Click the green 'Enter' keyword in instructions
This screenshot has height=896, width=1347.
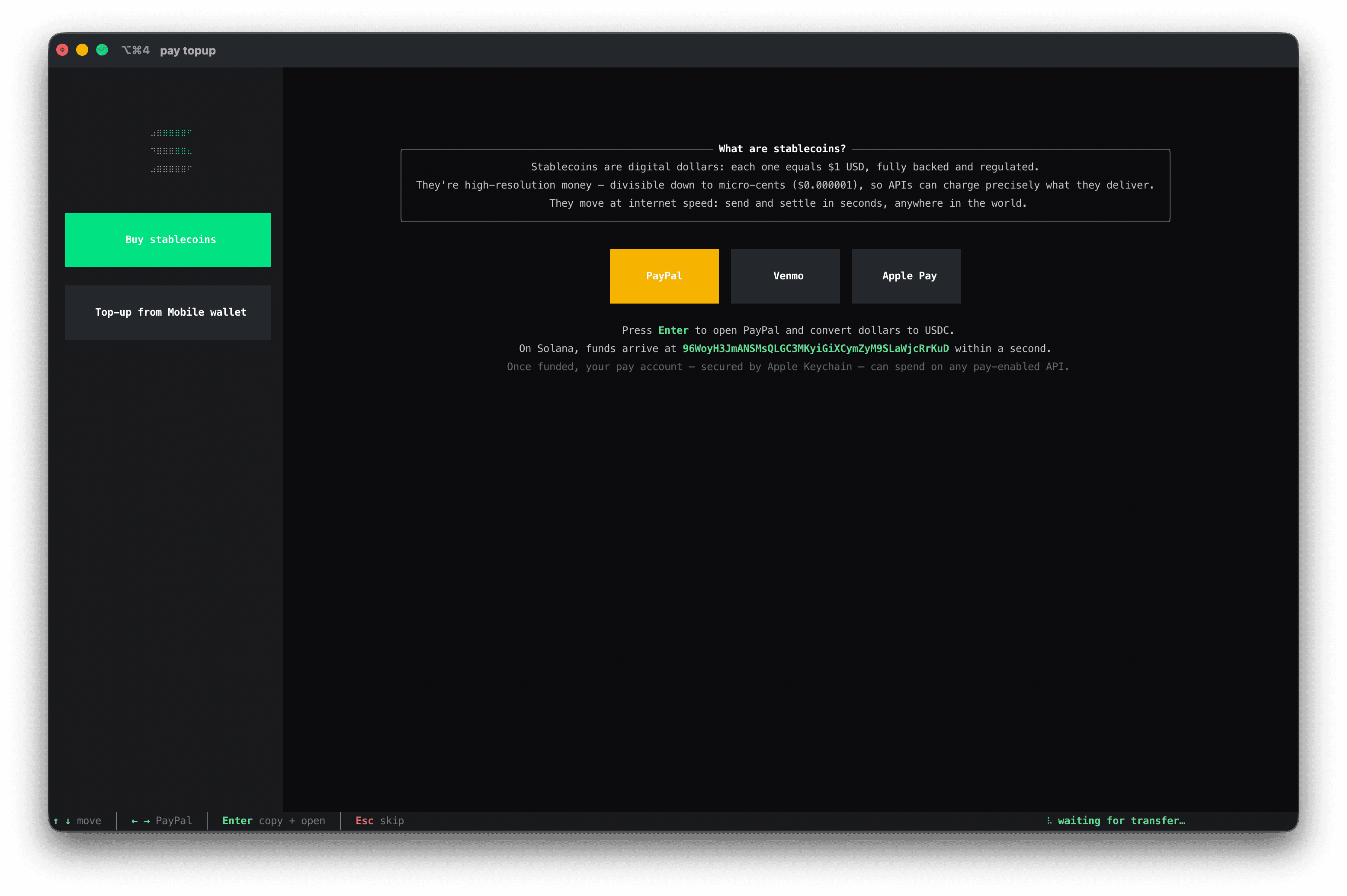(673, 330)
